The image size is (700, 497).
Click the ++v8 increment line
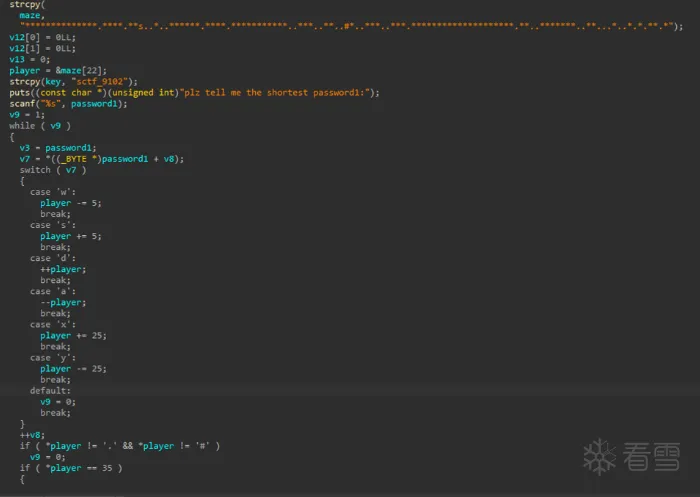coord(32,434)
